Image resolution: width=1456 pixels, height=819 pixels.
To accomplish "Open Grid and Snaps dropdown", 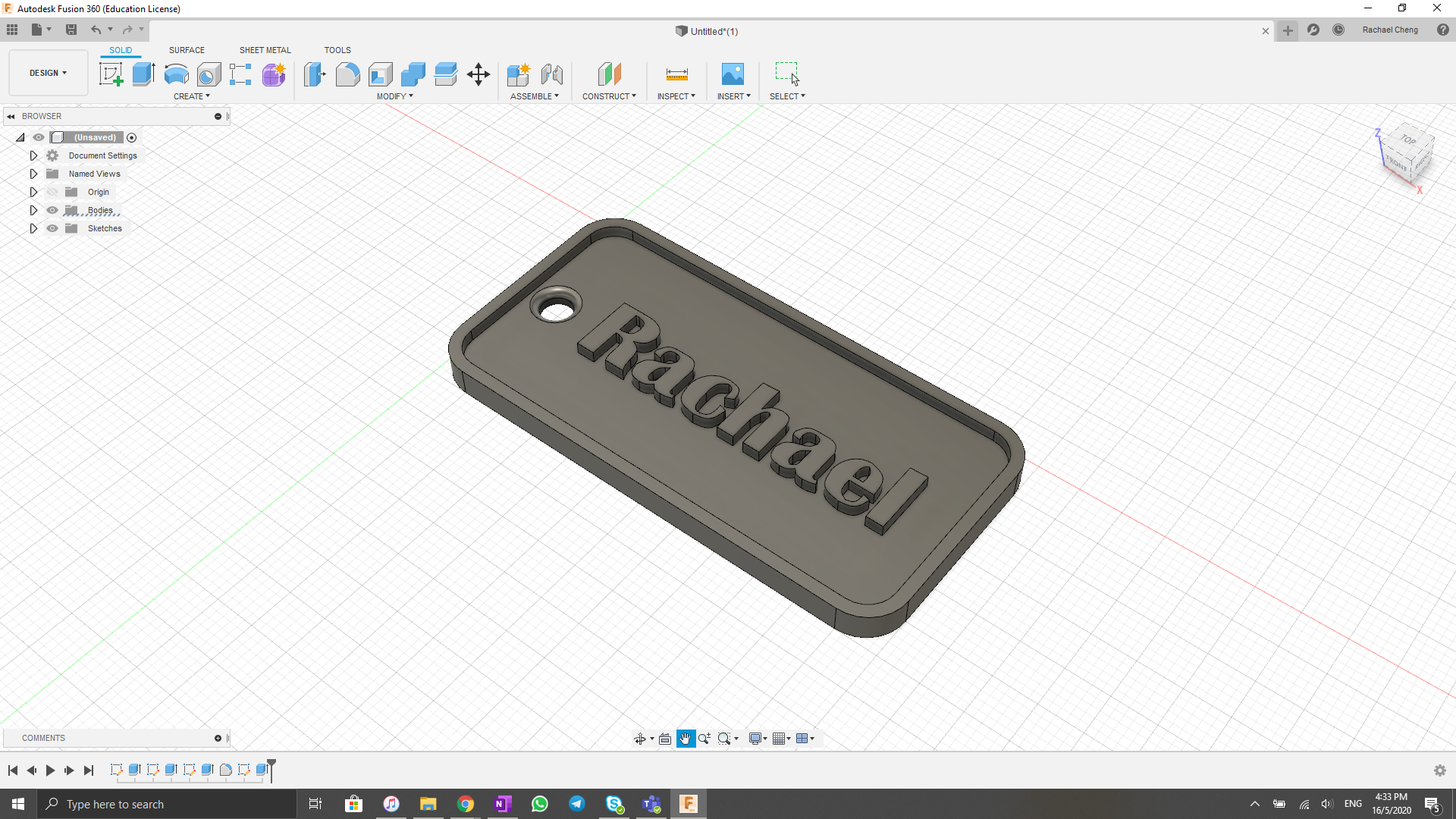I will click(782, 739).
